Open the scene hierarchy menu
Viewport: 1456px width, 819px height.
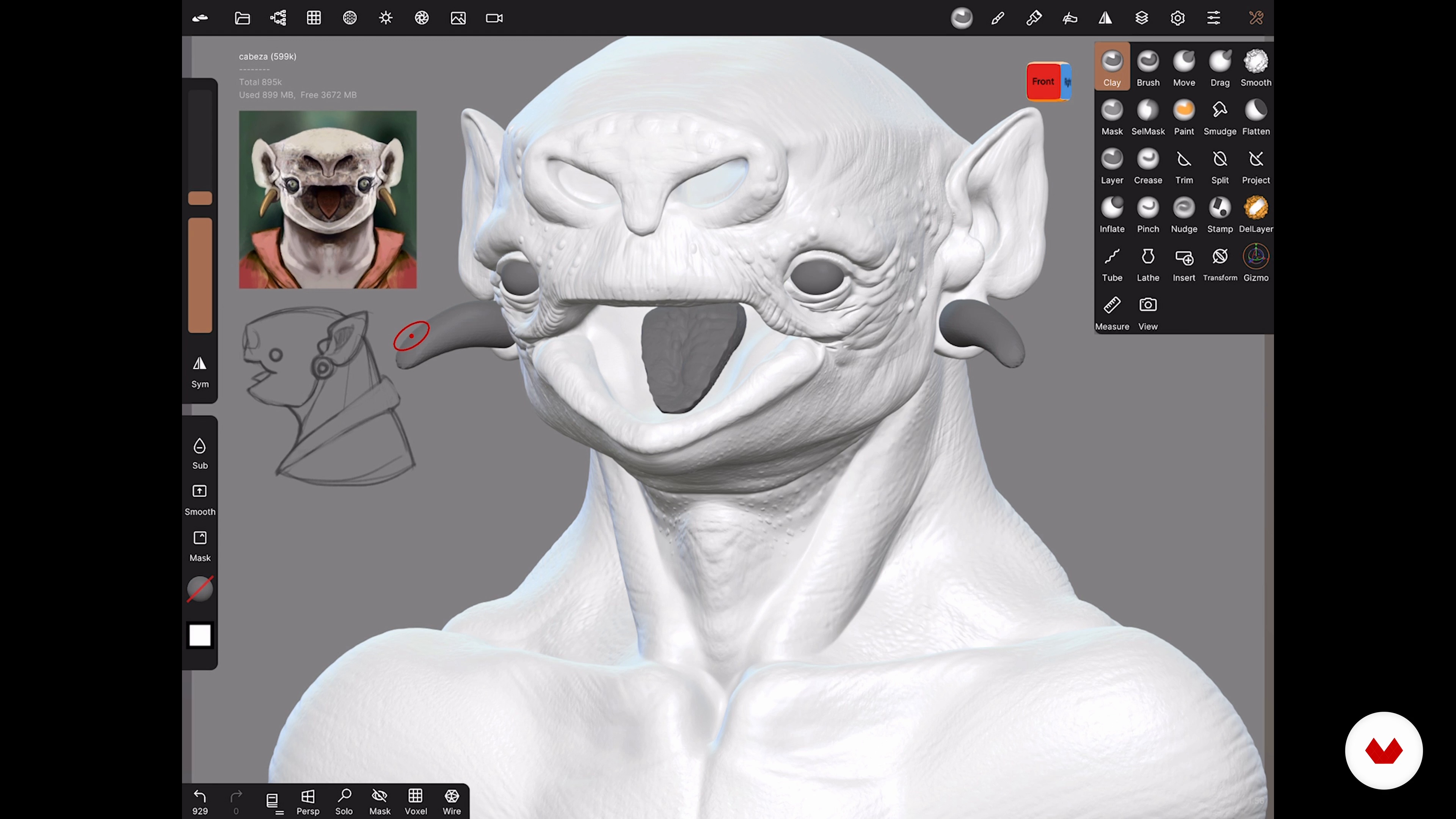coord(278,18)
